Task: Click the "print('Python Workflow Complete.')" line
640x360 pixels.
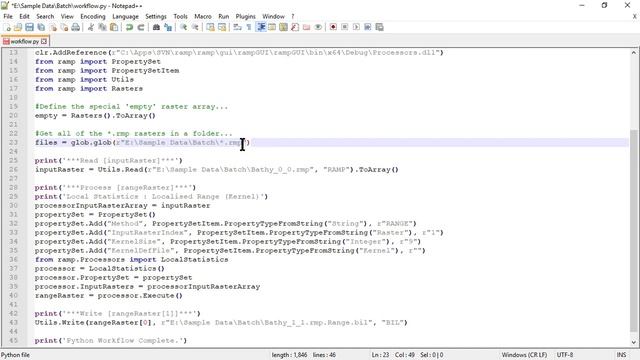Action: [111, 340]
